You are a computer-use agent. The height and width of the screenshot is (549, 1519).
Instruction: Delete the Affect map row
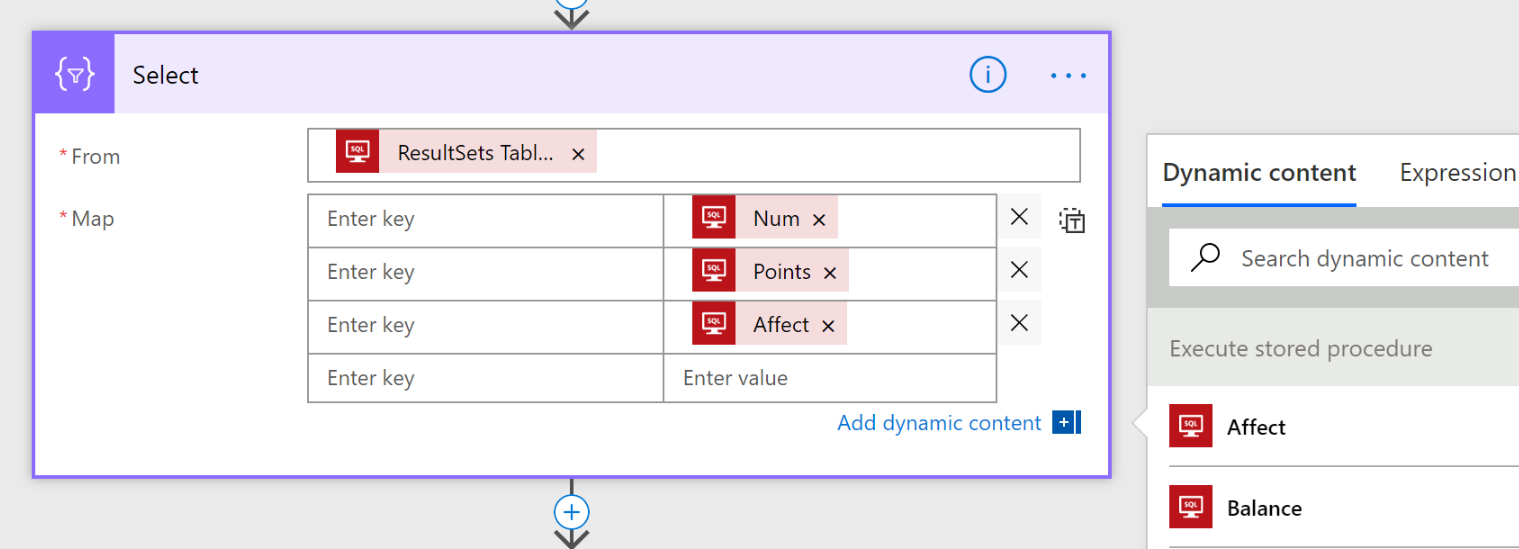(x=1019, y=323)
